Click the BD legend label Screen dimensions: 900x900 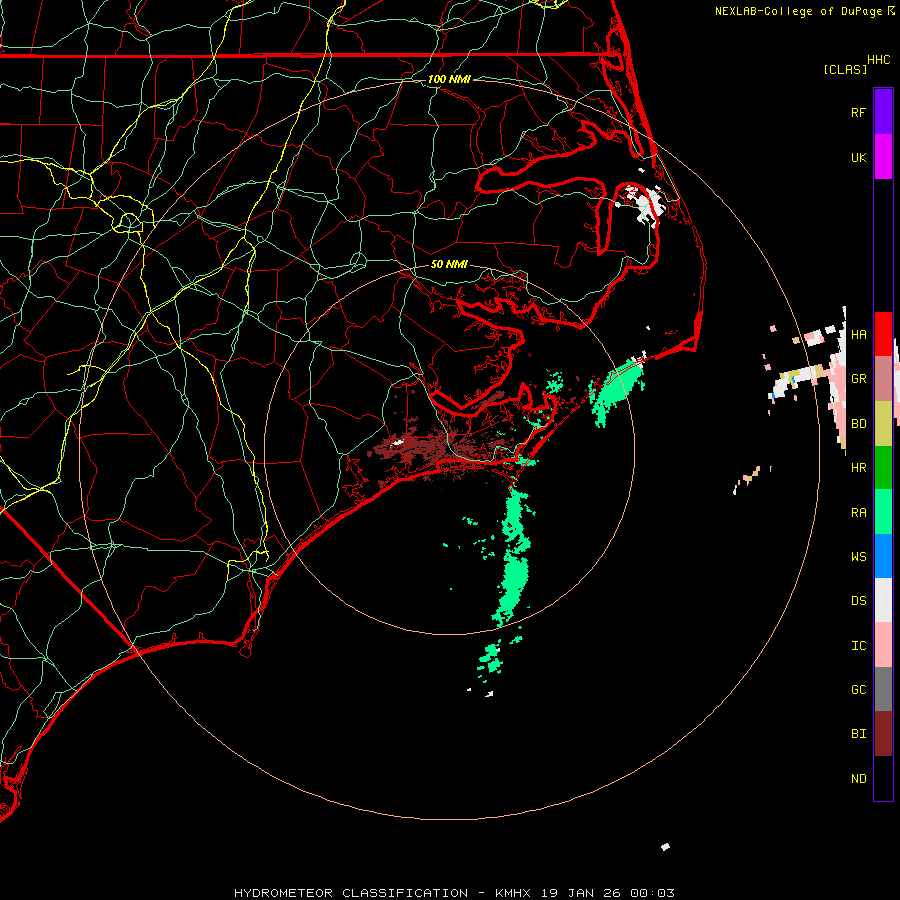click(858, 424)
